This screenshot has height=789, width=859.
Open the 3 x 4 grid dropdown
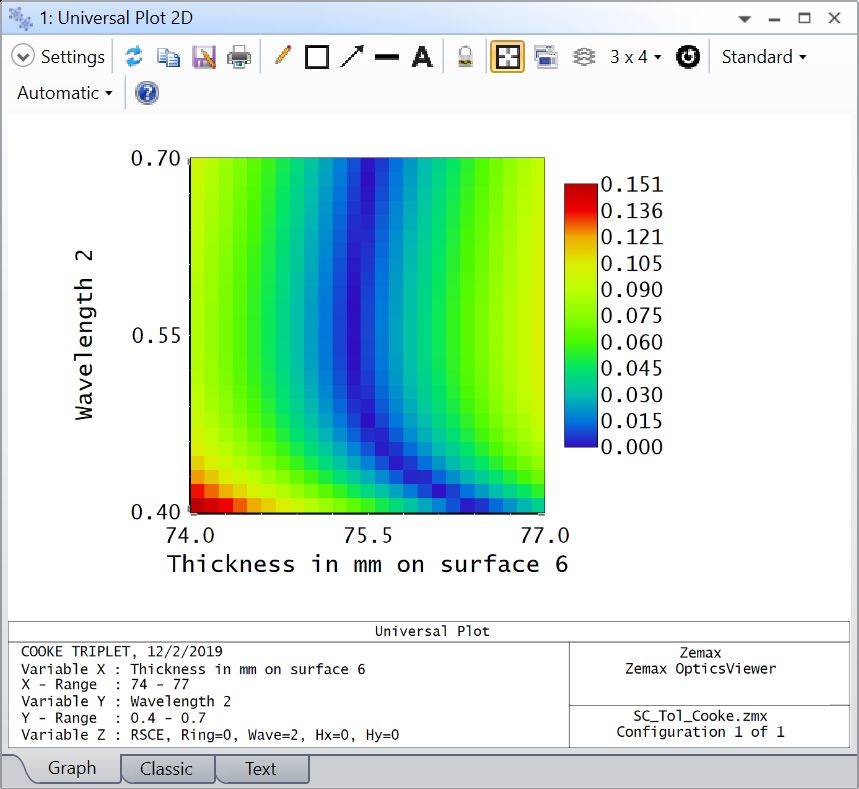coord(636,57)
